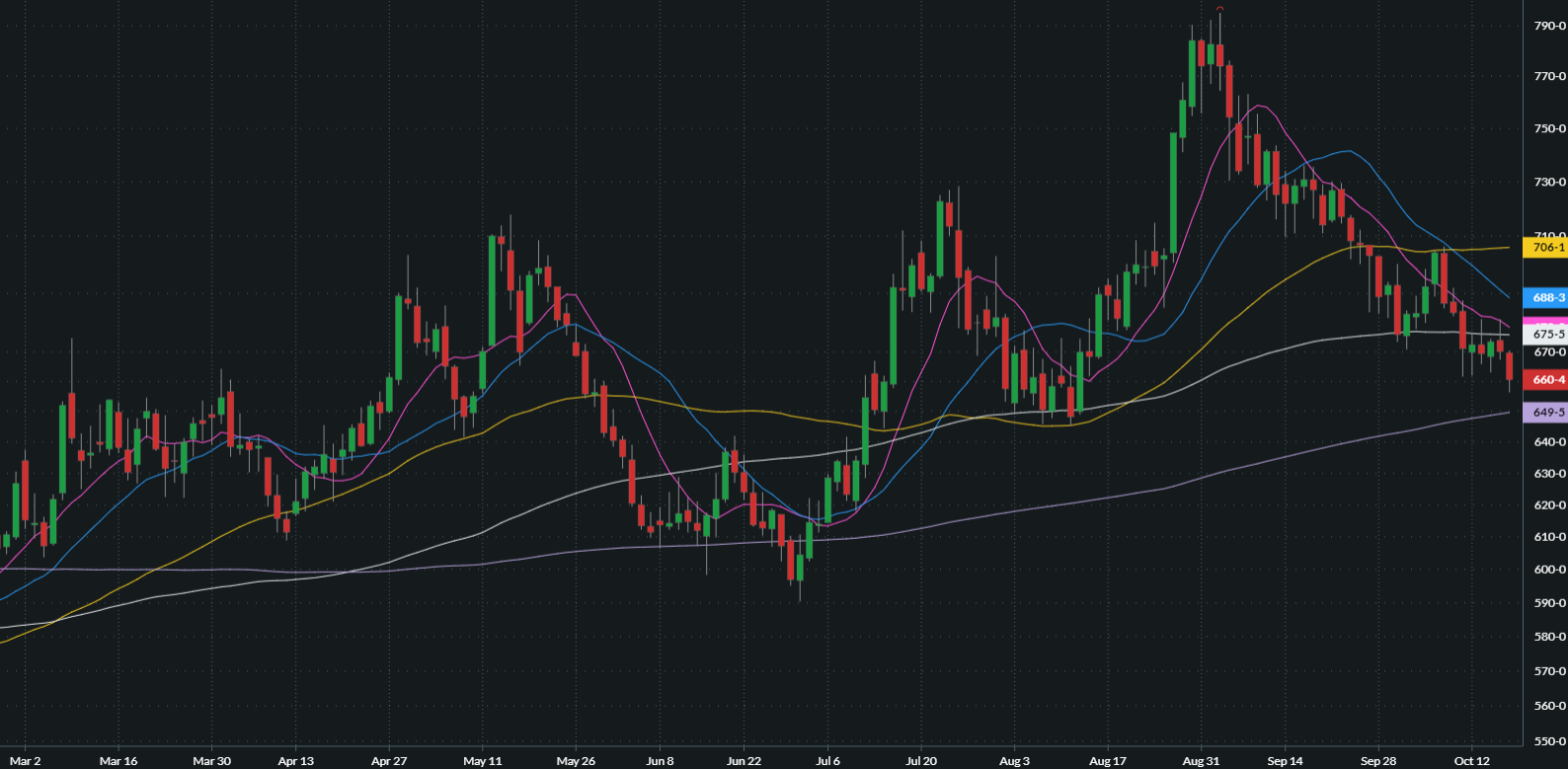Select the Aug 31 date label
The image size is (1568, 769).
pyautogui.click(x=1201, y=761)
